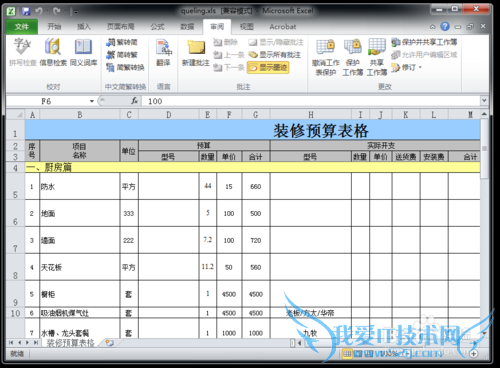
Task: Click vertical scrollbar up arrow
Action: [x=484, y=114]
